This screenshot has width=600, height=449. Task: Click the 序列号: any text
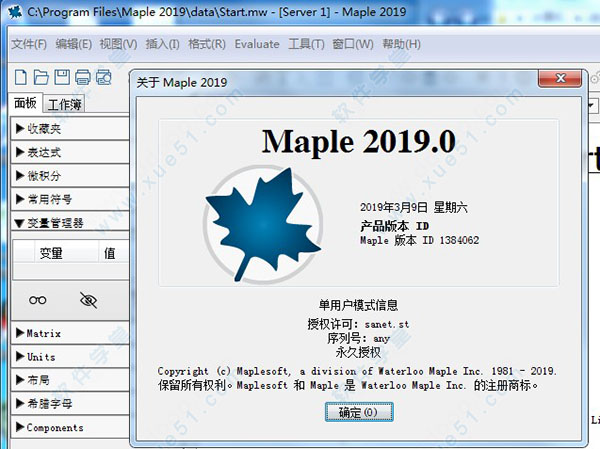[x=358, y=338]
